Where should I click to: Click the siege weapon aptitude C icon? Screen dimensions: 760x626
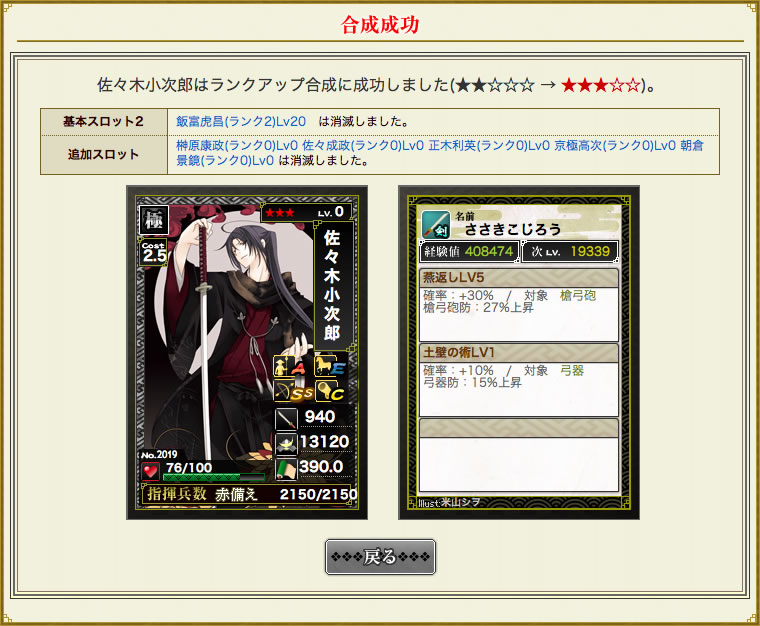pos(331,391)
